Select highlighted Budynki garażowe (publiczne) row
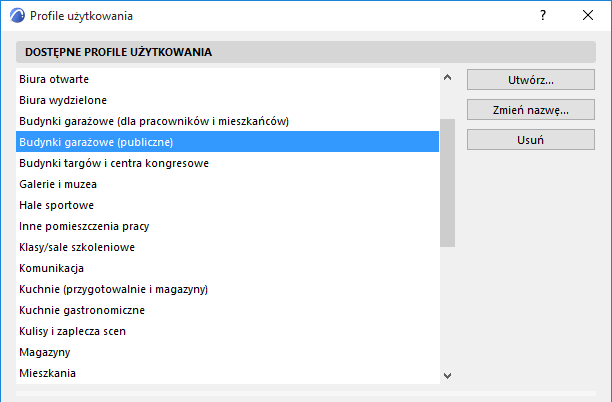 pos(228,142)
